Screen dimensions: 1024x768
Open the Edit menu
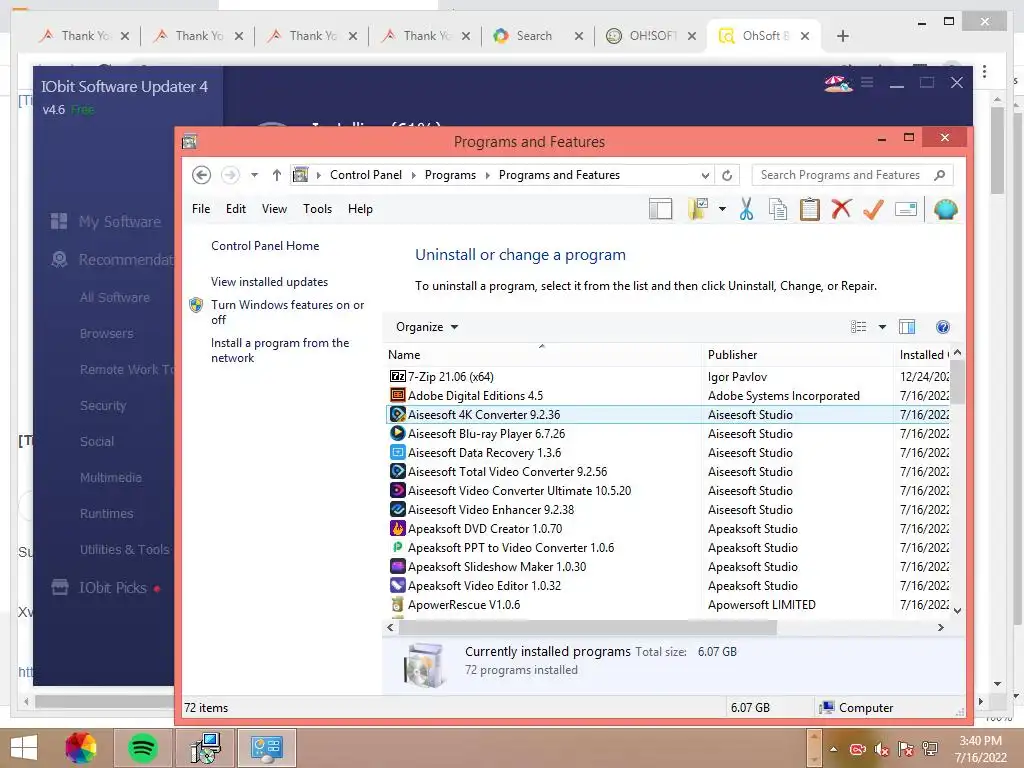pos(236,209)
